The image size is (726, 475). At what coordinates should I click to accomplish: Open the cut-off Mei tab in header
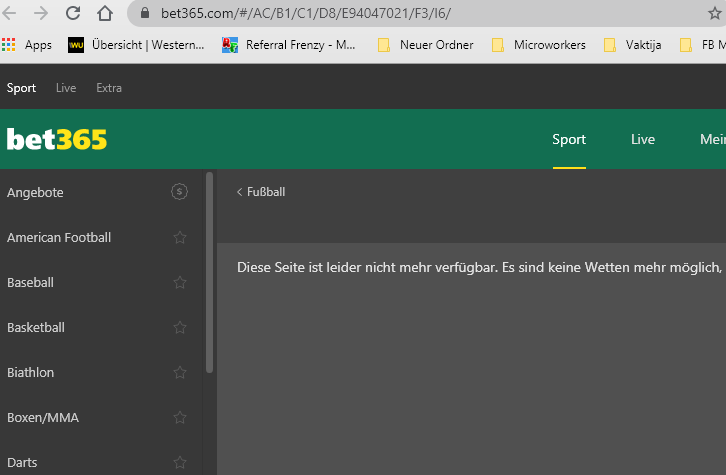713,139
